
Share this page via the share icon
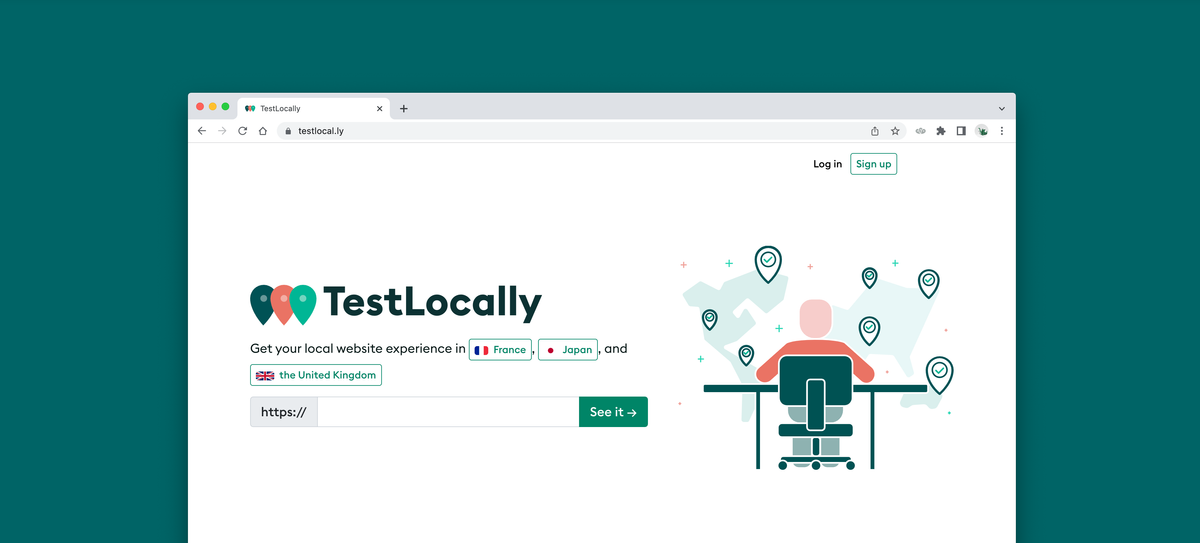875,131
